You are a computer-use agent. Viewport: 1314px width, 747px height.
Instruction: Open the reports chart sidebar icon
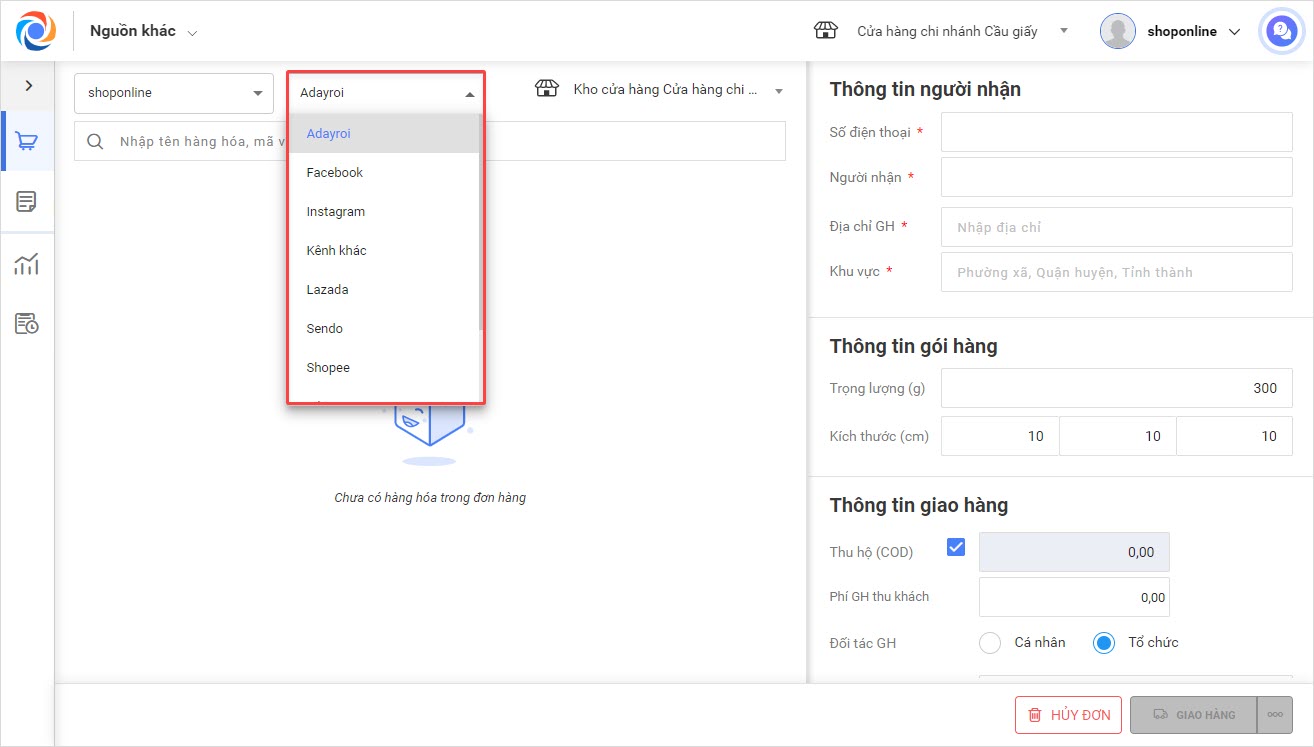pyautogui.click(x=27, y=264)
